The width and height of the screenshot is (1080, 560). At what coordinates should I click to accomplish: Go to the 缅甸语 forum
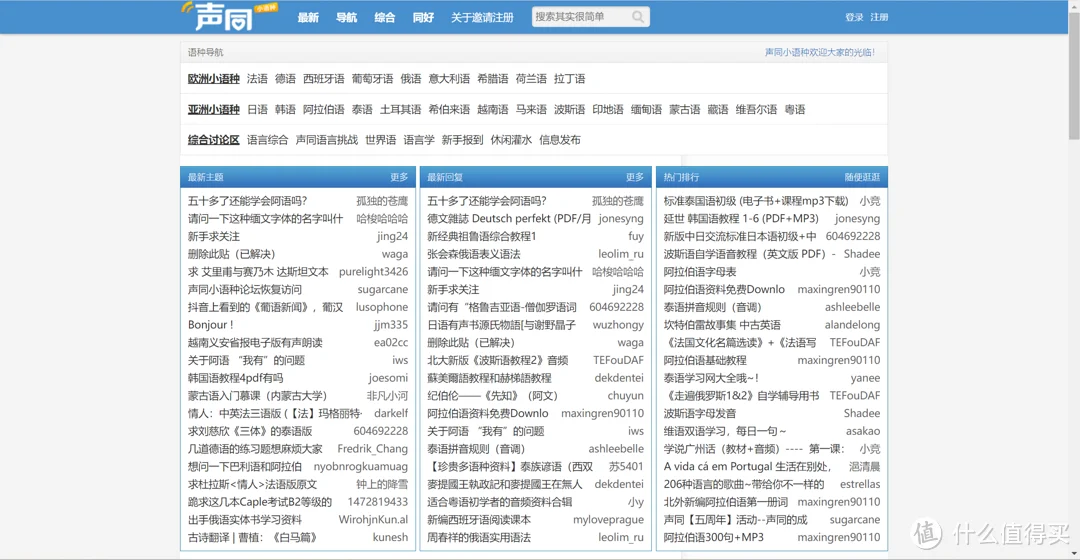pos(646,110)
